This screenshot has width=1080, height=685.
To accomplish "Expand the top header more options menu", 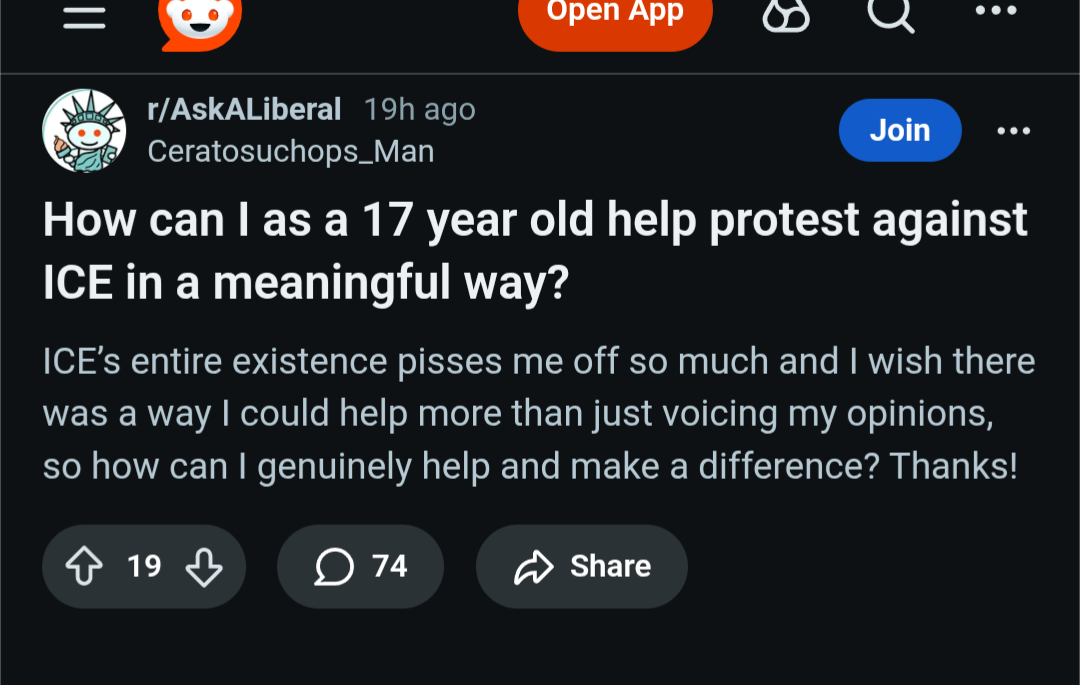I will (x=995, y=12).
